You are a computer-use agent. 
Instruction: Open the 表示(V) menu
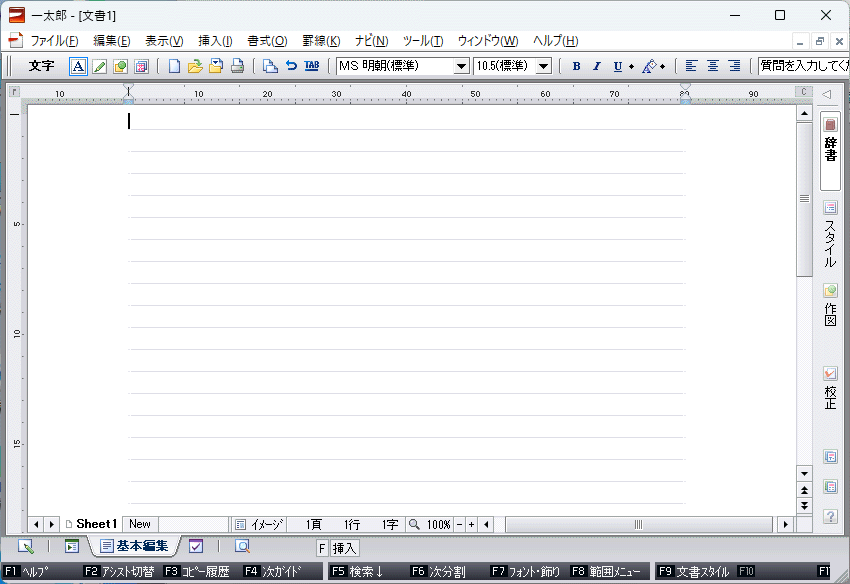(x=164, y=41)
